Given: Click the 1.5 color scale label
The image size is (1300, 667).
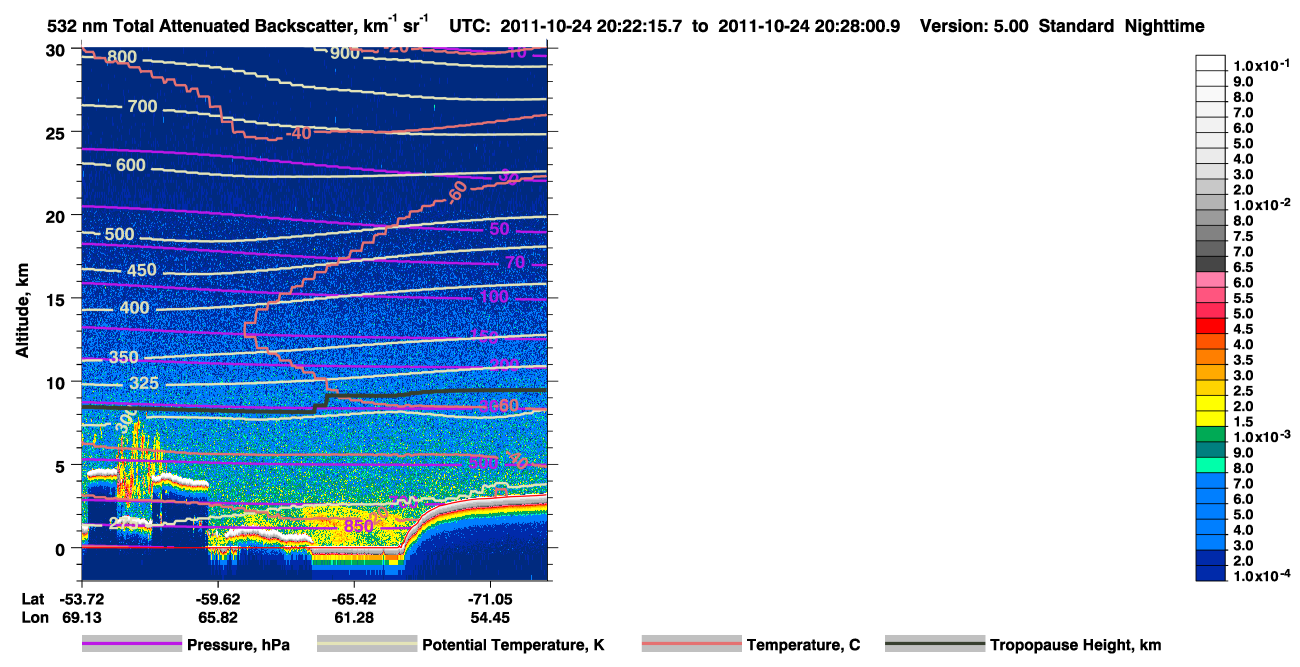Looking at the screenshot, I should coord(1244,422).
